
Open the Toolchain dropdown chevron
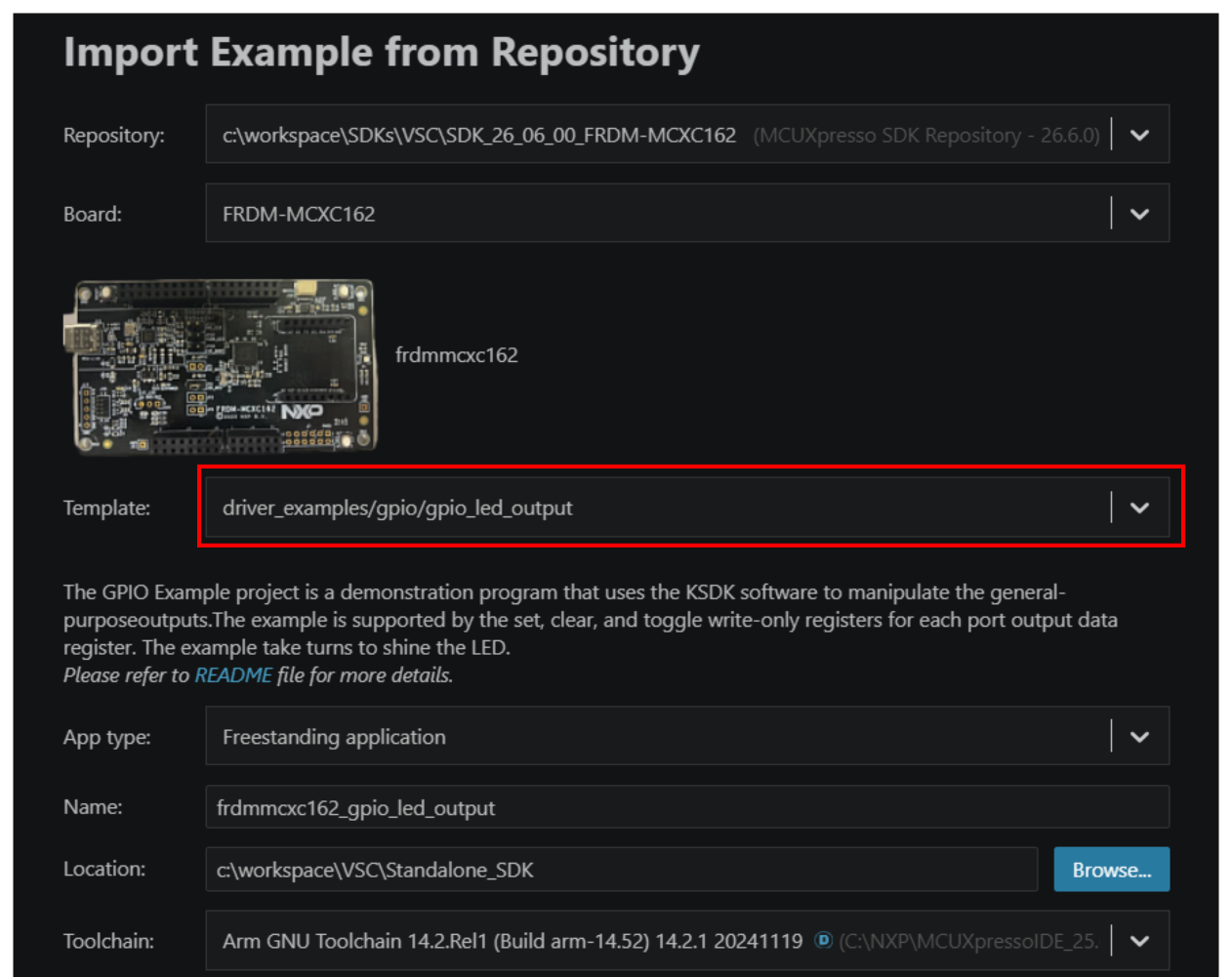(1139, 941)
